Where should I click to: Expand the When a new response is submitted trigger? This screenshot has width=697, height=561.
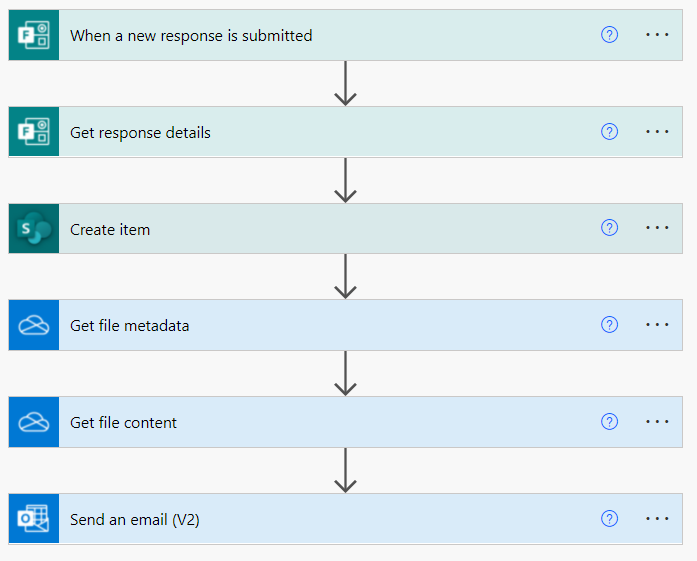pyautogui.click(x=300, y=35)
